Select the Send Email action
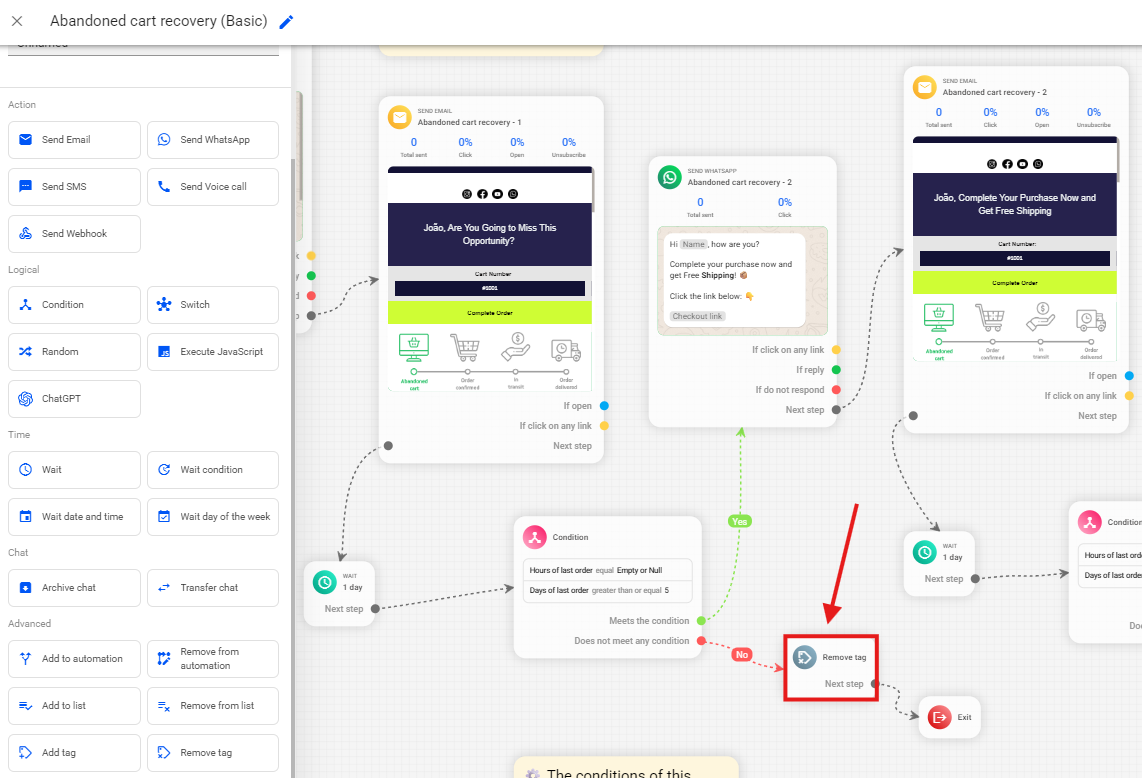1142x778 pixels. click(x=74, y=140)
